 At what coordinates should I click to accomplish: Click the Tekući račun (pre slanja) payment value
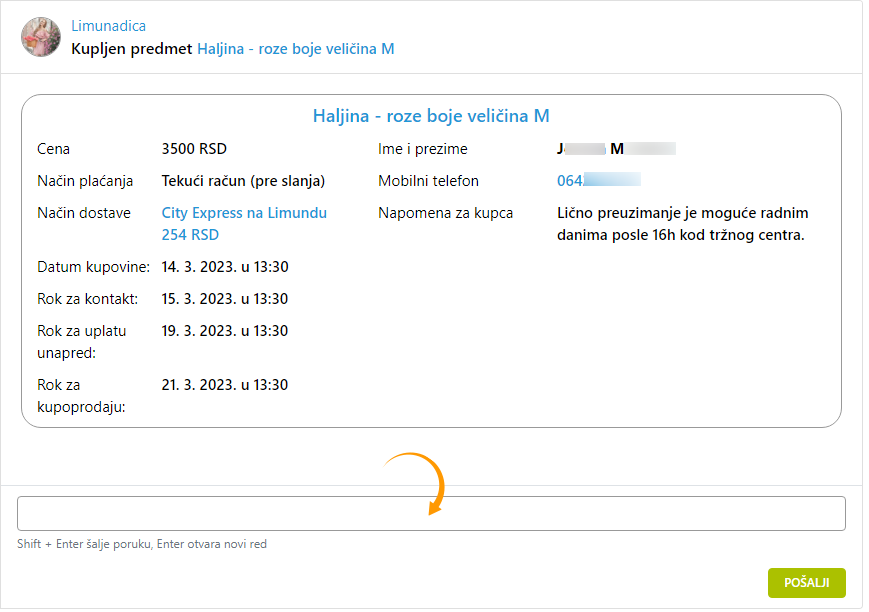coord(243,181)
